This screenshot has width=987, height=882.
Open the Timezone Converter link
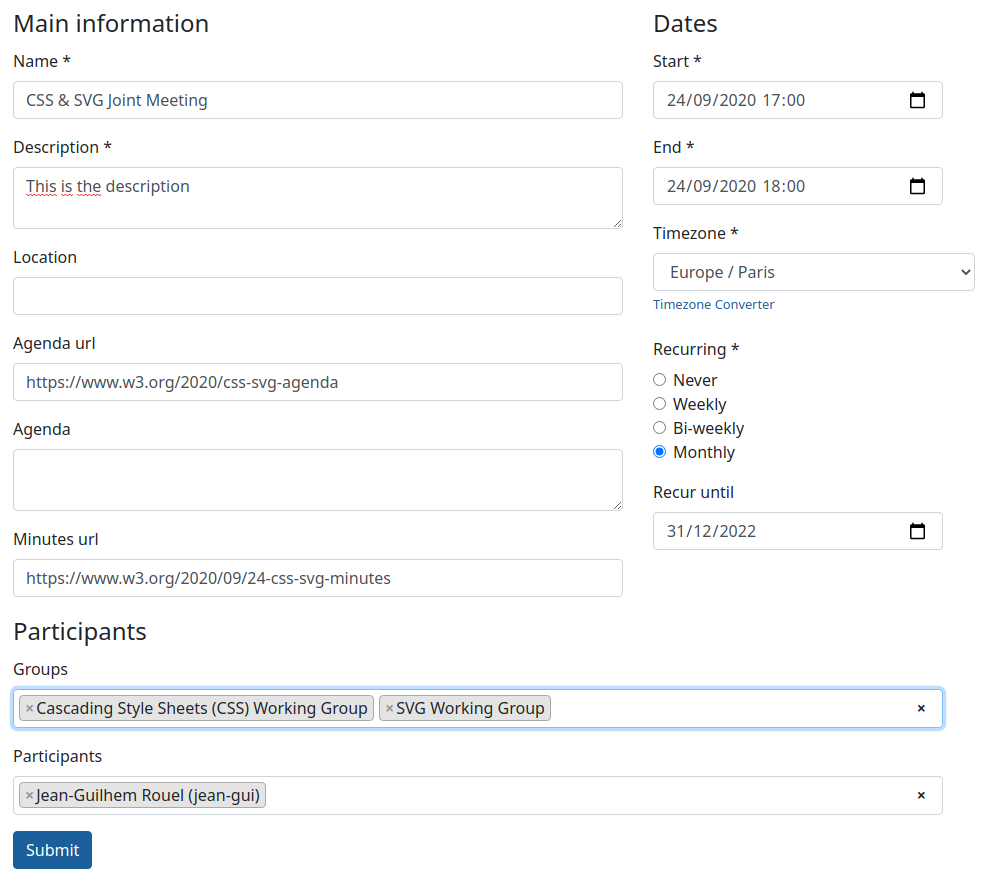point(713,304)
